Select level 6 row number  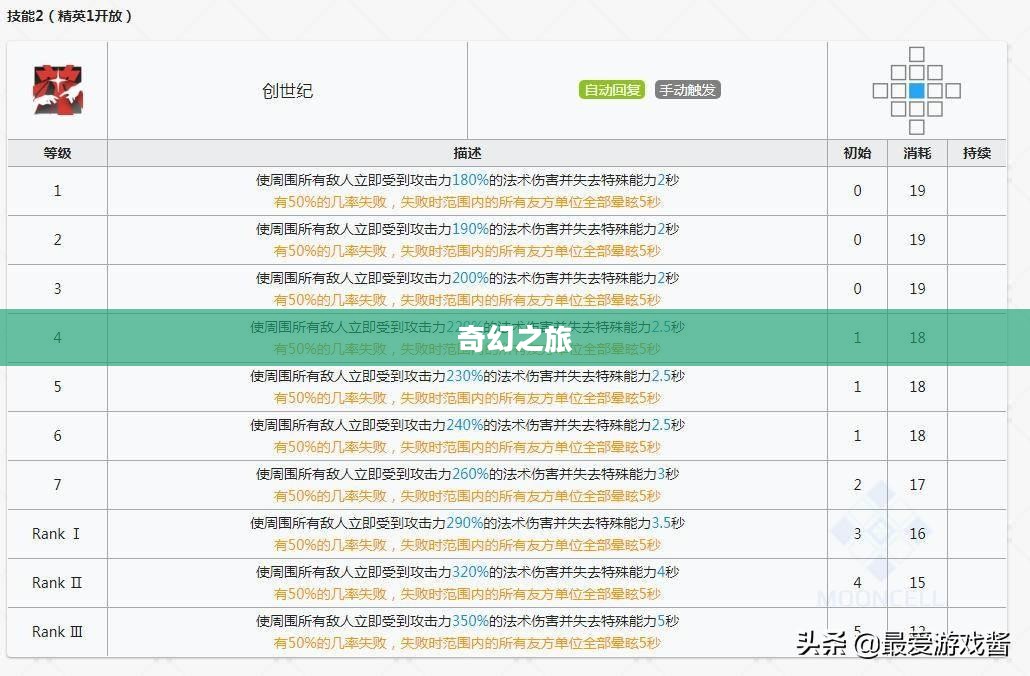pos(57,436)
